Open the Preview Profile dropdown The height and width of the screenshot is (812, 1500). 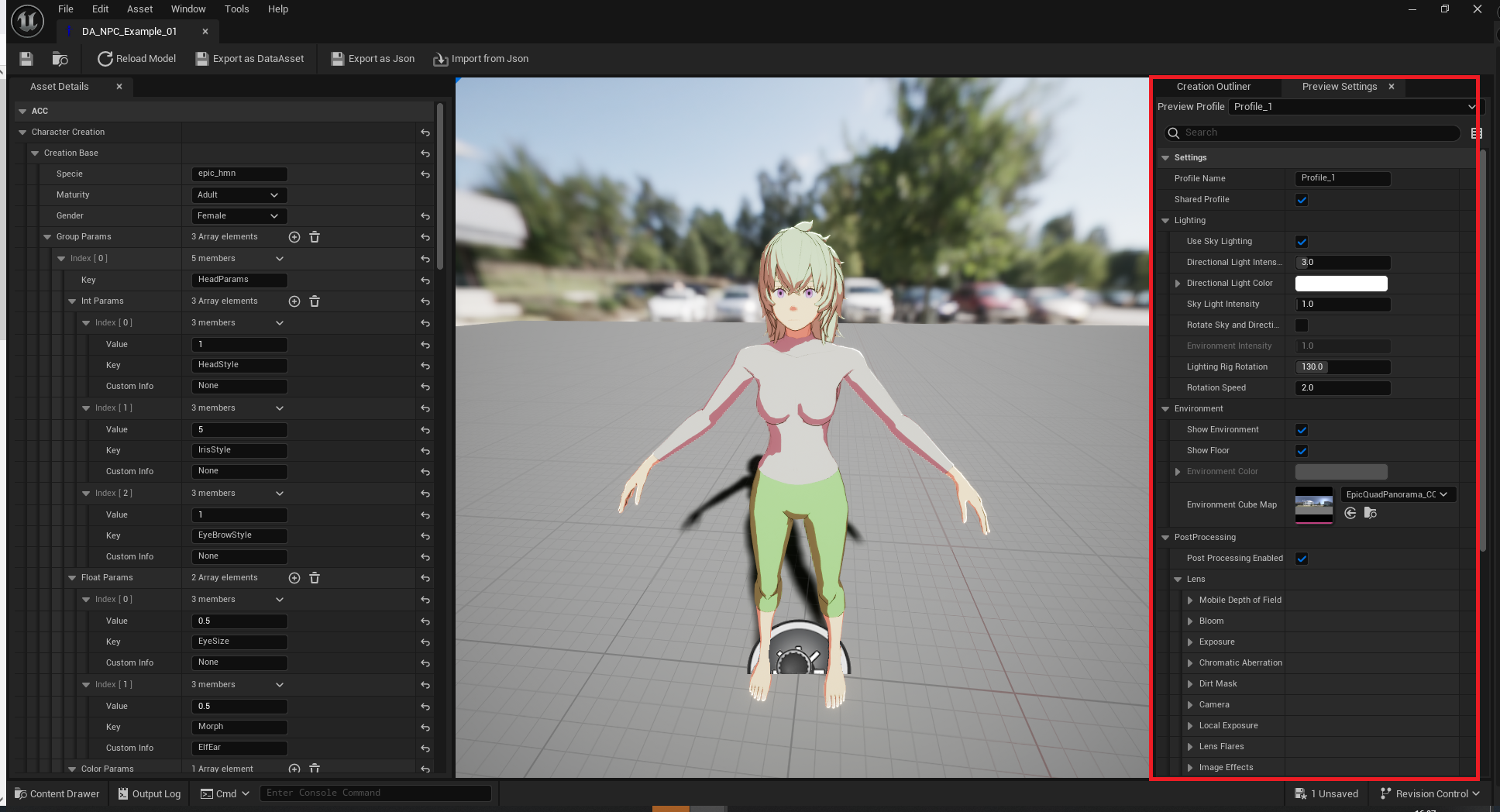pyautogui.click(x=1353, y=106)
